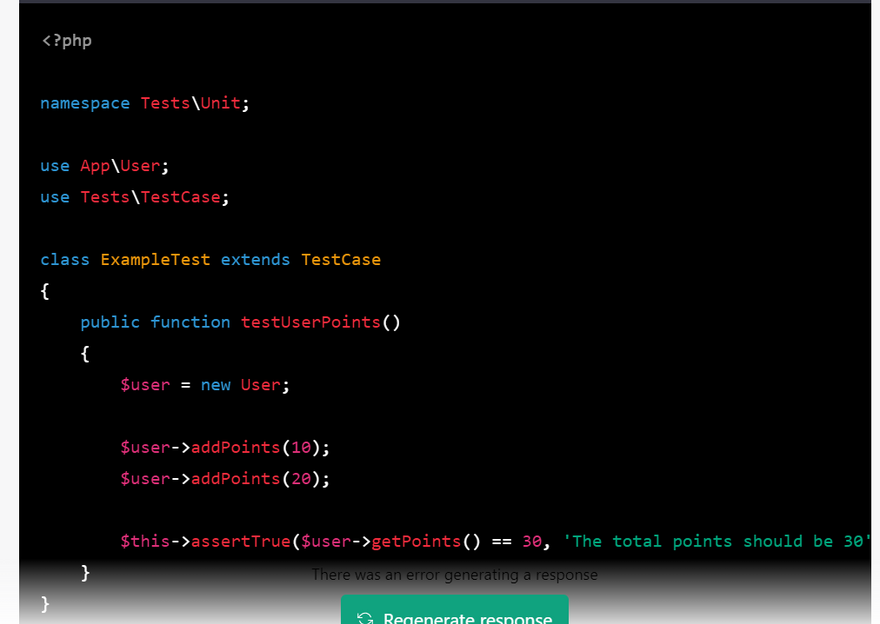Click the $this variable in assertion line
880x624 pixels.
coord(145,541)
